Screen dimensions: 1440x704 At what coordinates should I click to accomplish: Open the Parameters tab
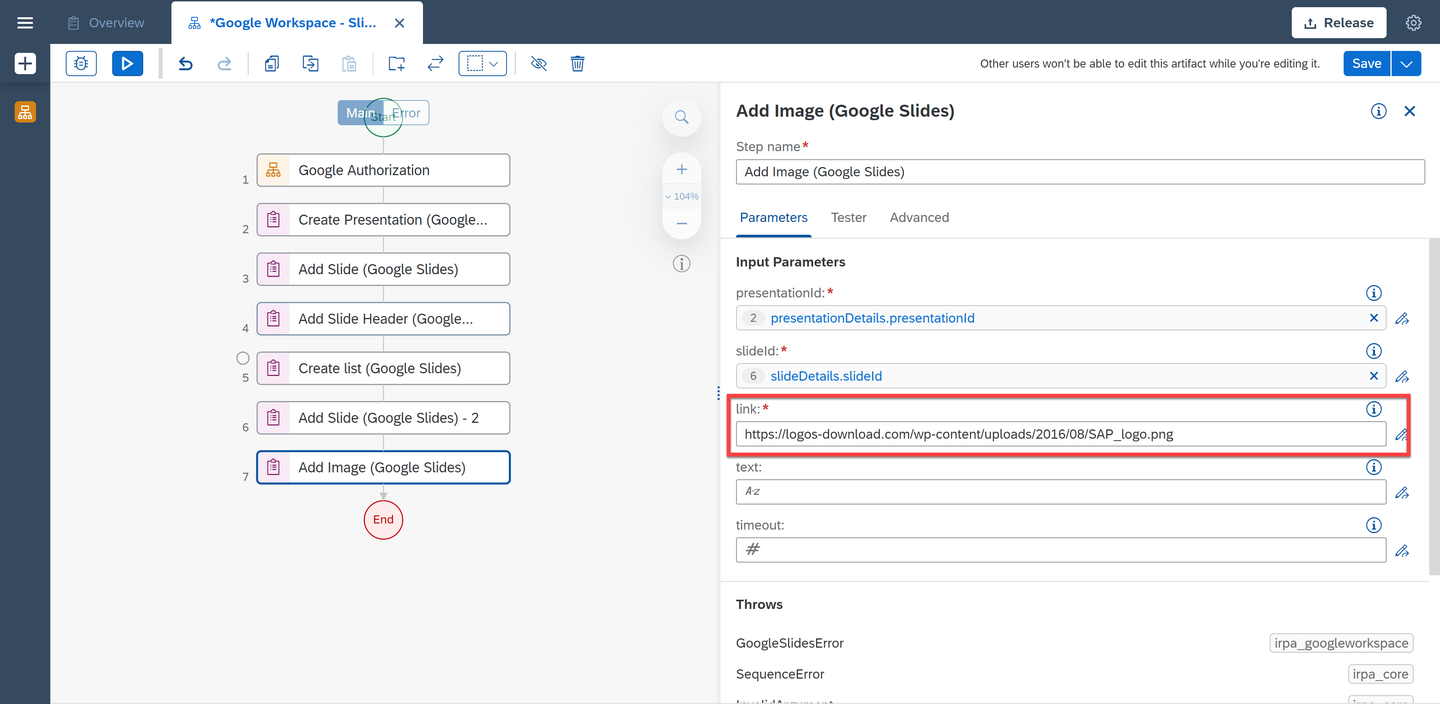coord(773,217)
